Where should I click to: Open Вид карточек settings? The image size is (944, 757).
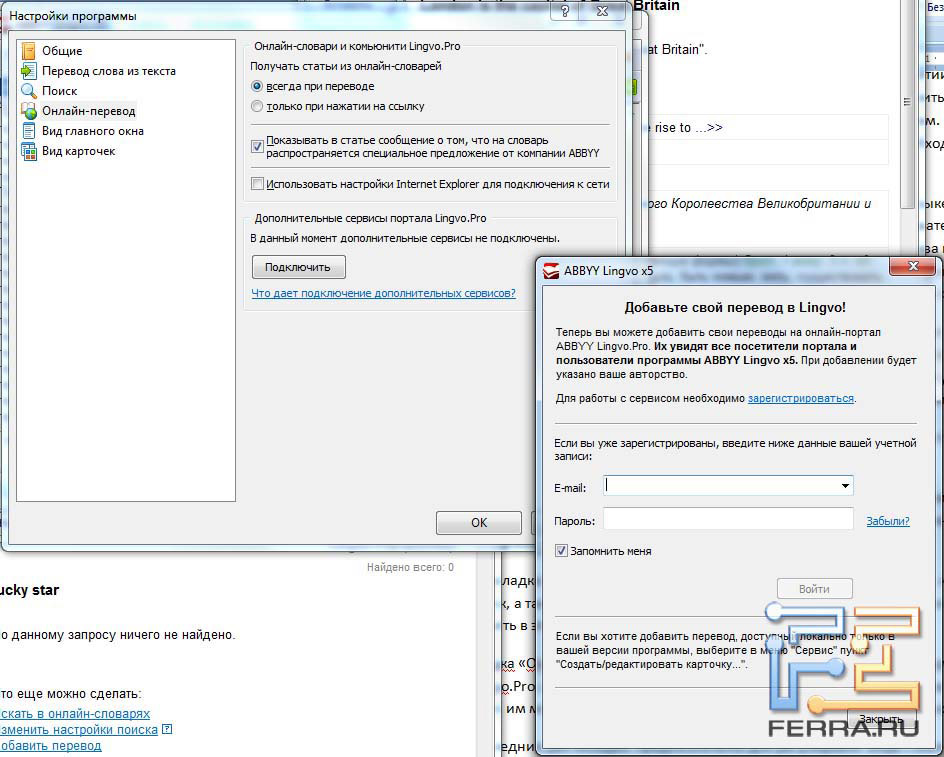tap(78, 151)
